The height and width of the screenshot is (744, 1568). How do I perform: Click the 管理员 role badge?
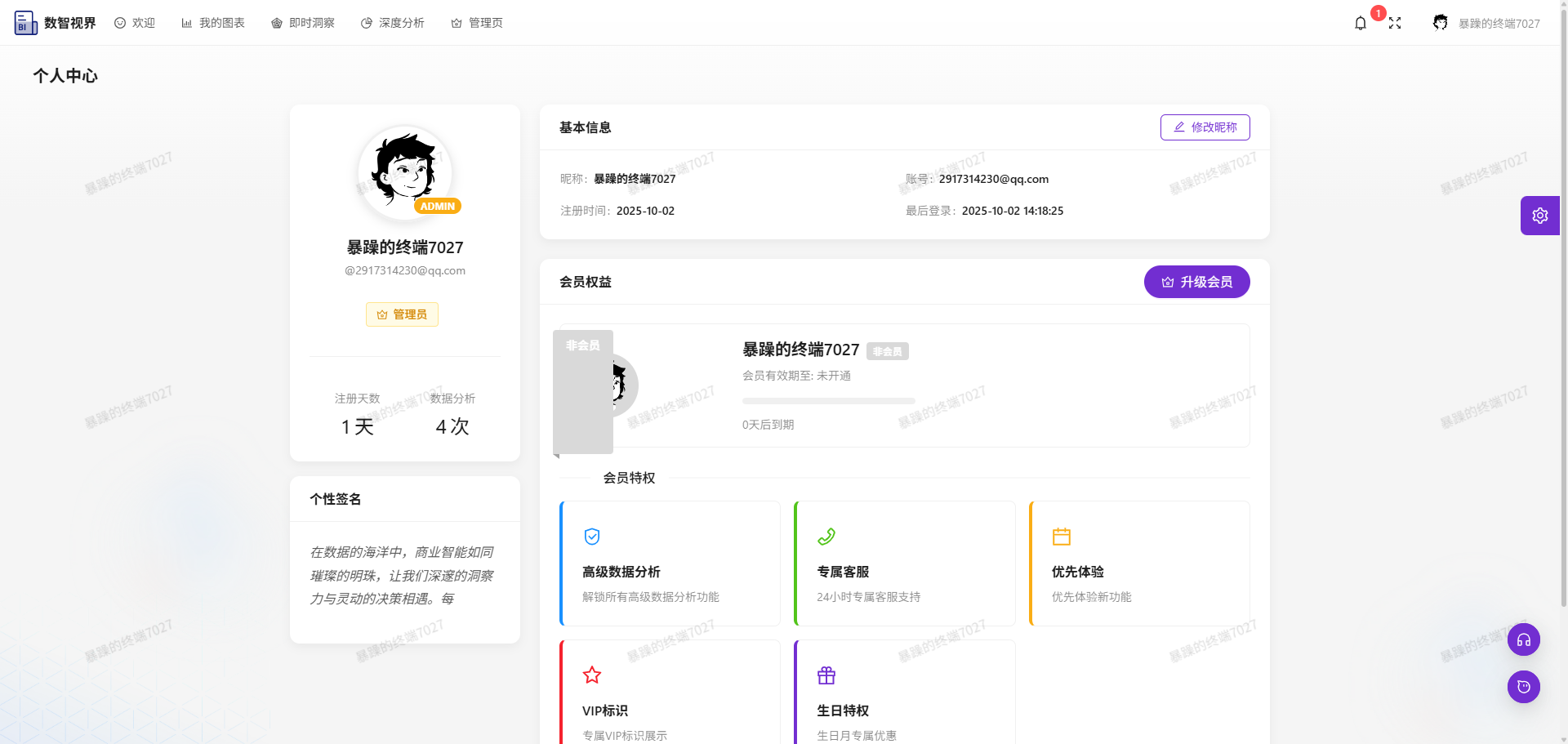coord(402,314)
